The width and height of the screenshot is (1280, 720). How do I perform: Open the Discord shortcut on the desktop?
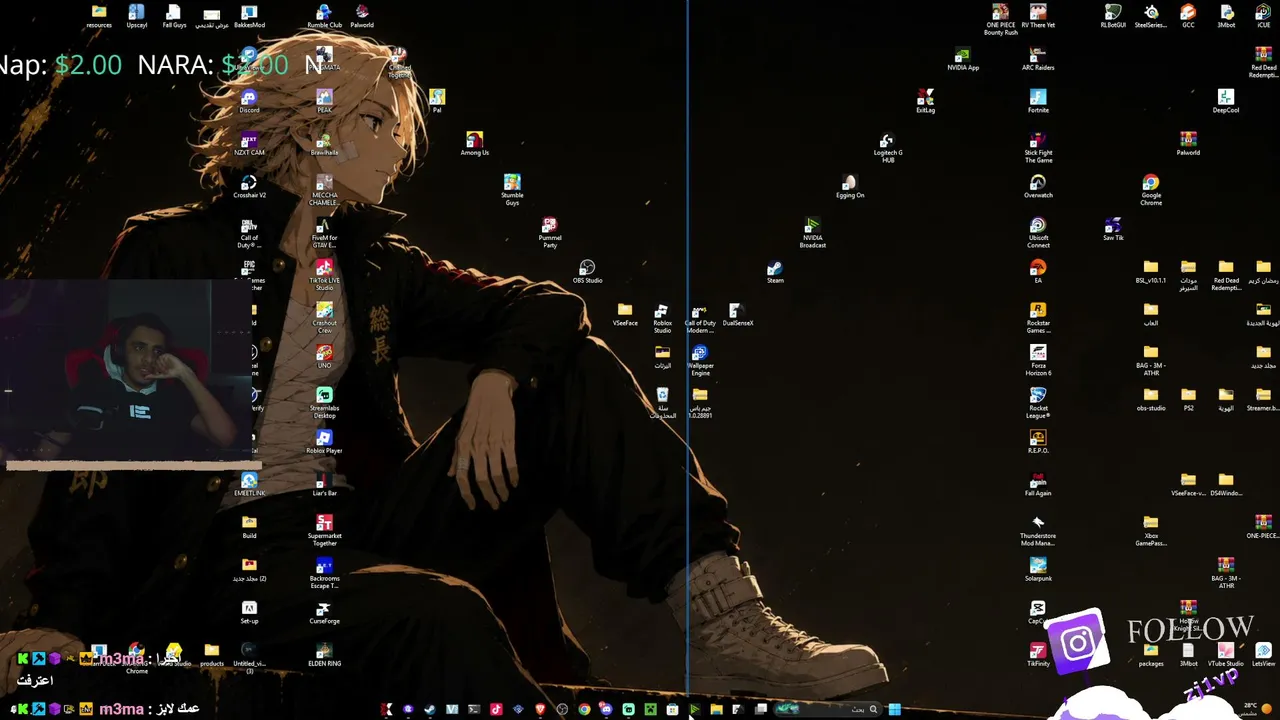pos(249,101)
